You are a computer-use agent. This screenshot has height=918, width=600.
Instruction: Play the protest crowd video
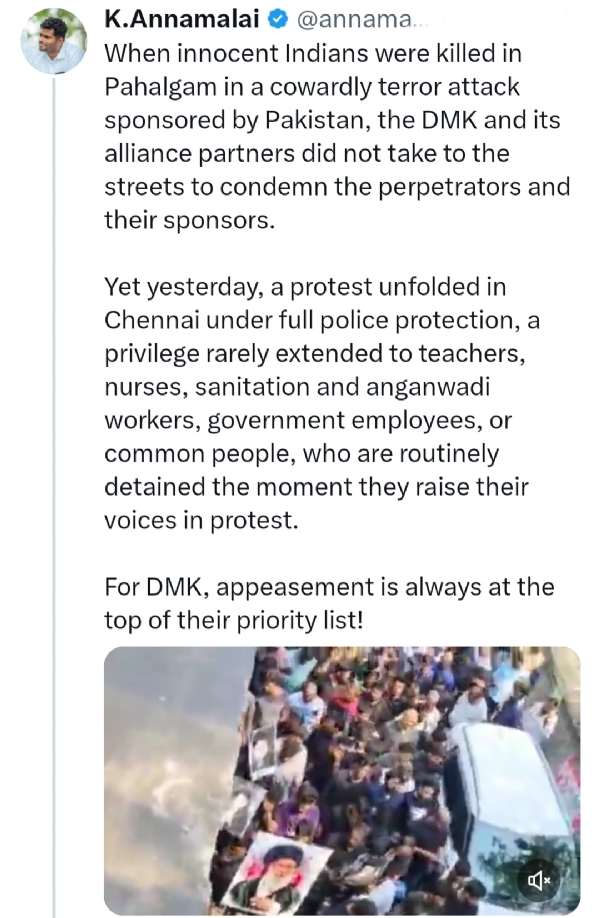pyautogui.click(x=341, y=780)
